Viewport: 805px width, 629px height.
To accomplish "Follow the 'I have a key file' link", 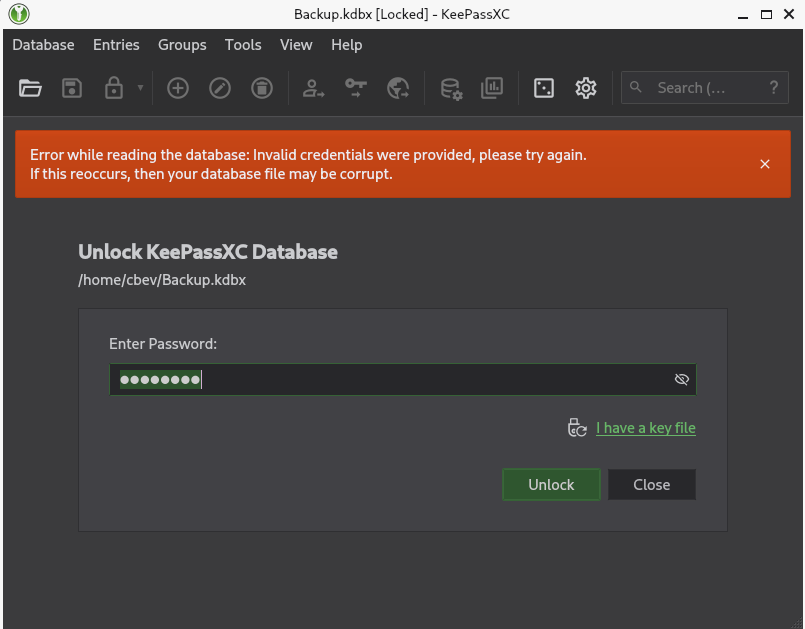I will click(645, 428).
